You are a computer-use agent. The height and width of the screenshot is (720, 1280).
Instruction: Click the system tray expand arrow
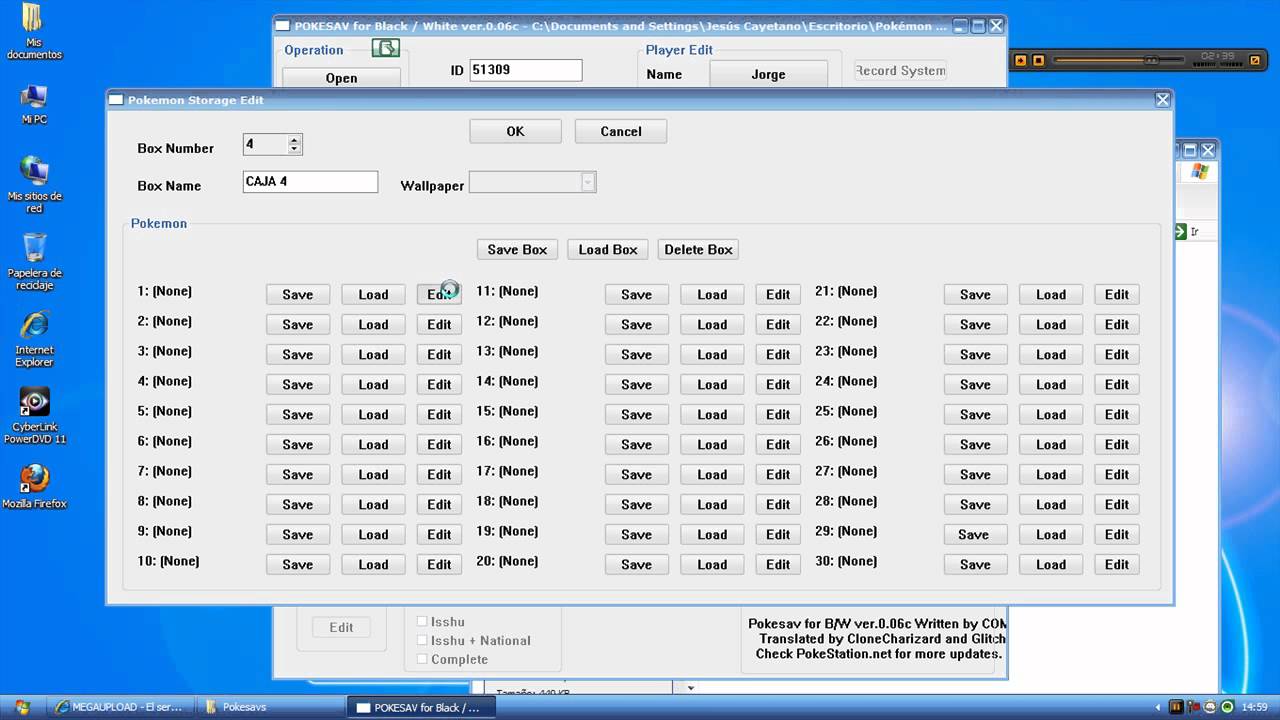pos(1158,707)
